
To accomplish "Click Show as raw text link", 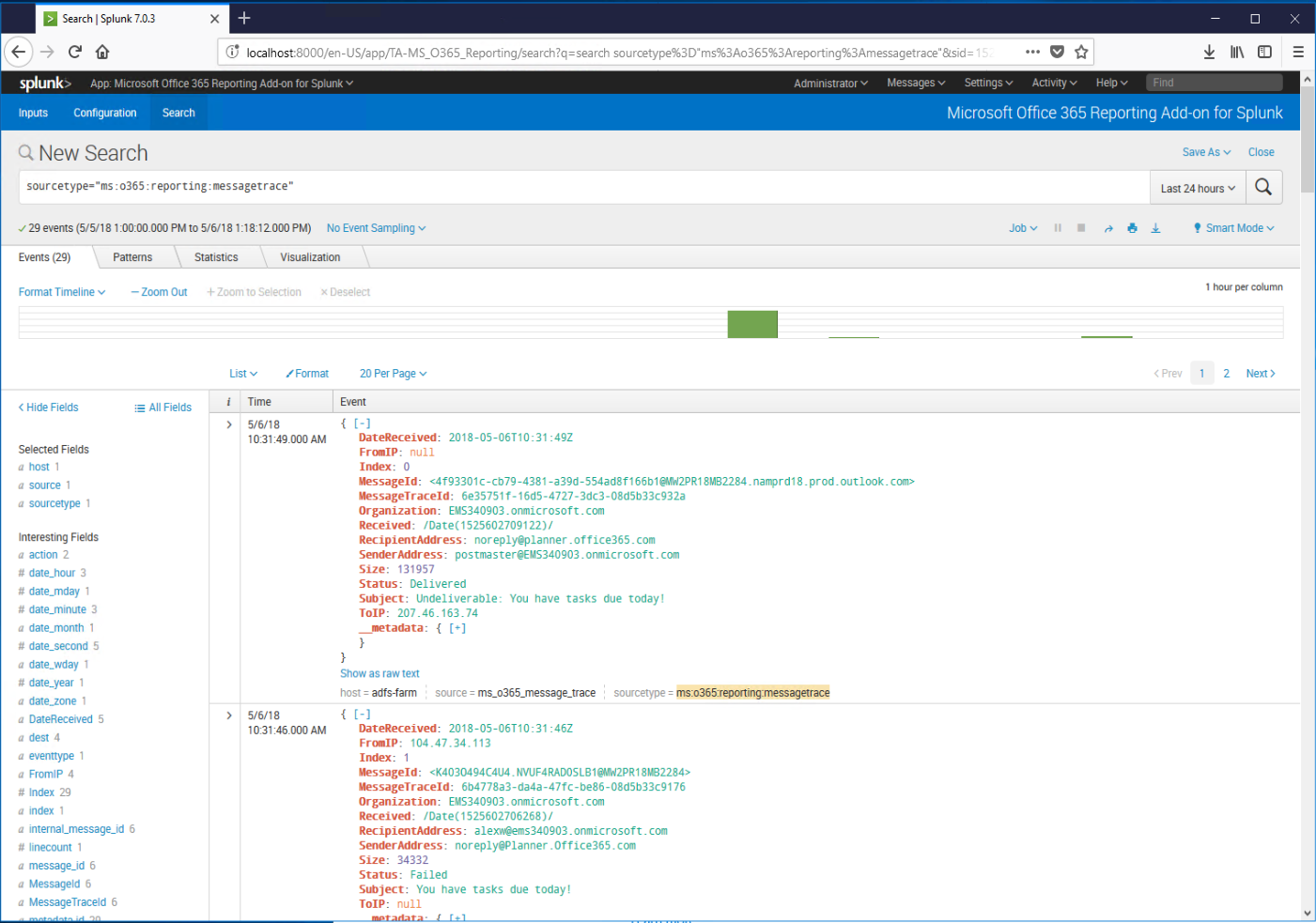I will [x=379, y=673].
